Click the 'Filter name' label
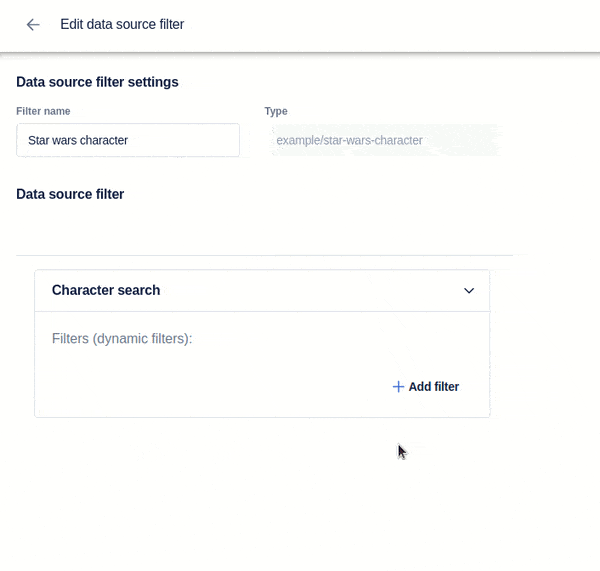600x571 pixels. tap(43, 111)
